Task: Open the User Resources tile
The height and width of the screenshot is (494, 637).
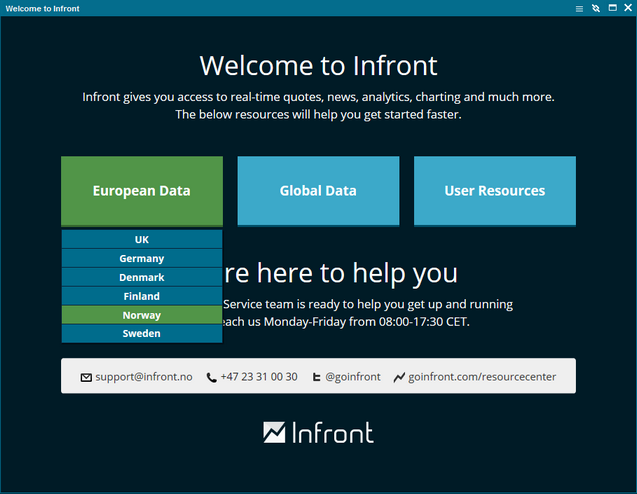Action: [494, 191]
